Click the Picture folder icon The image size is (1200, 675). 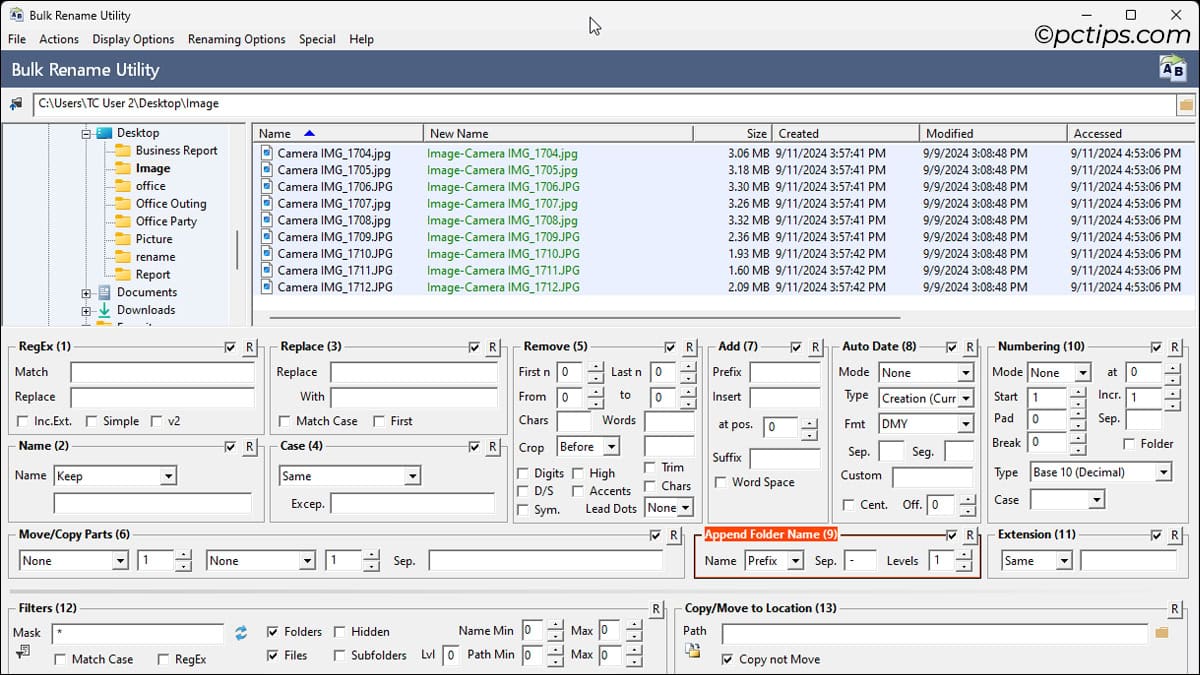pyautogui.click(x=123, y=239)
